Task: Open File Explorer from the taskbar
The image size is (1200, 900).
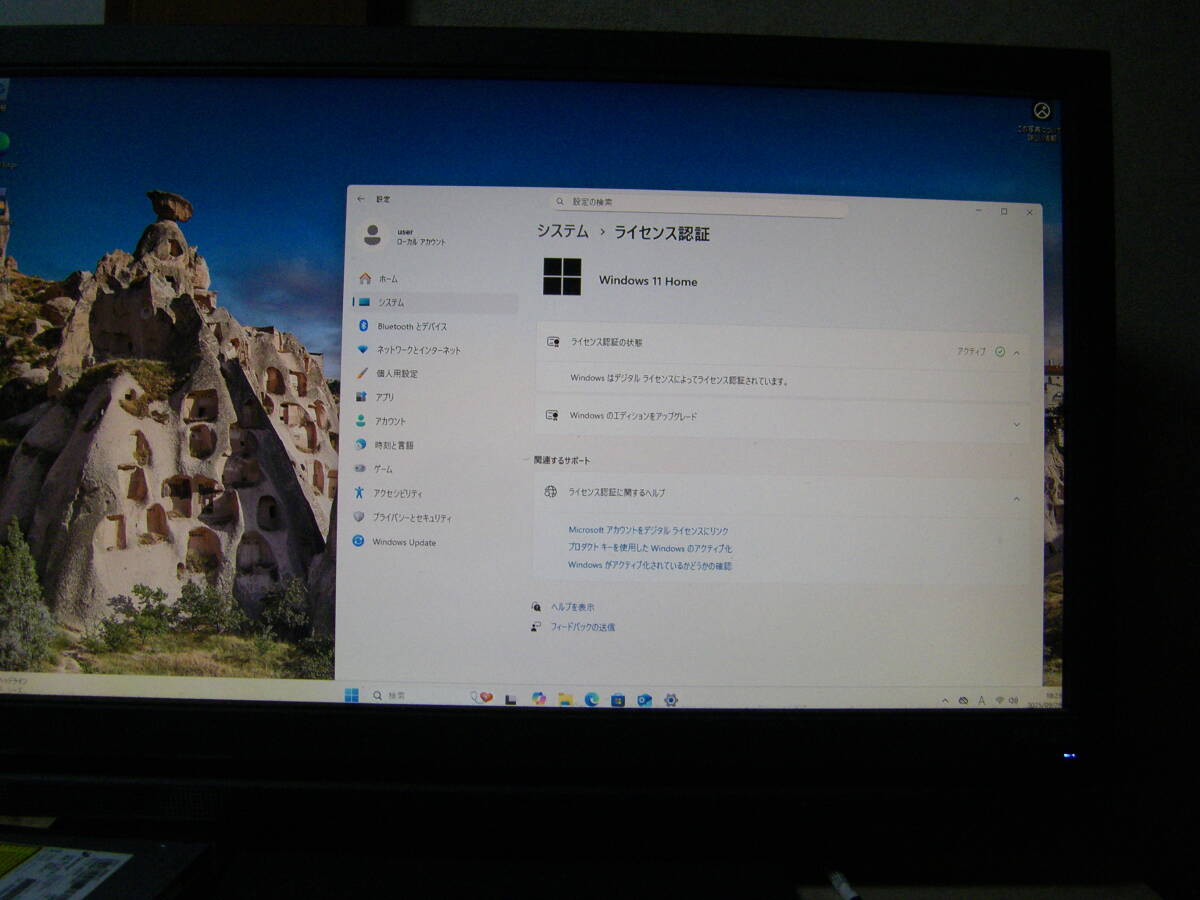Action: 565,699
